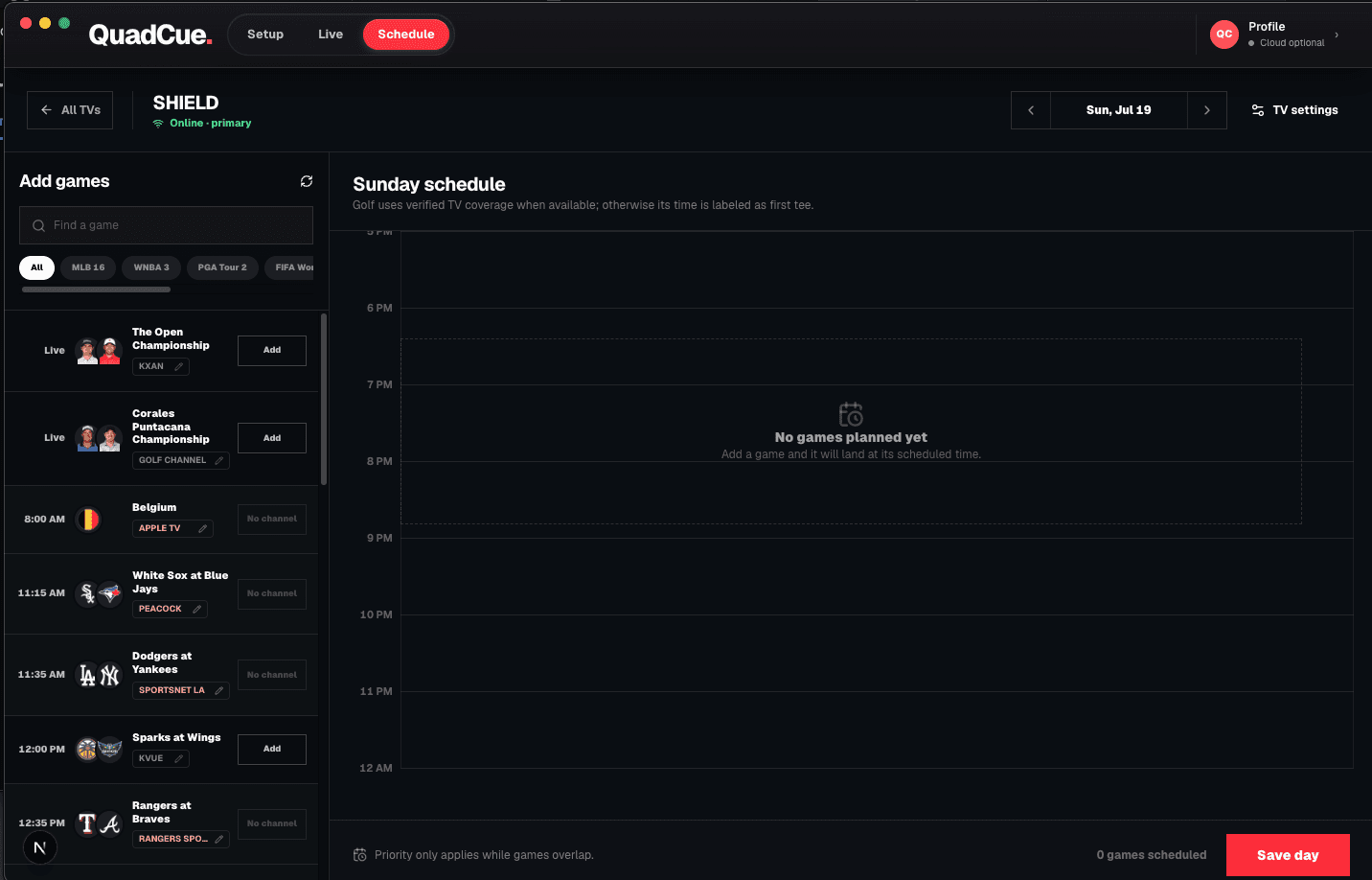
Task: Filter games by FIFA World chip
Action: tap(291, 267)
